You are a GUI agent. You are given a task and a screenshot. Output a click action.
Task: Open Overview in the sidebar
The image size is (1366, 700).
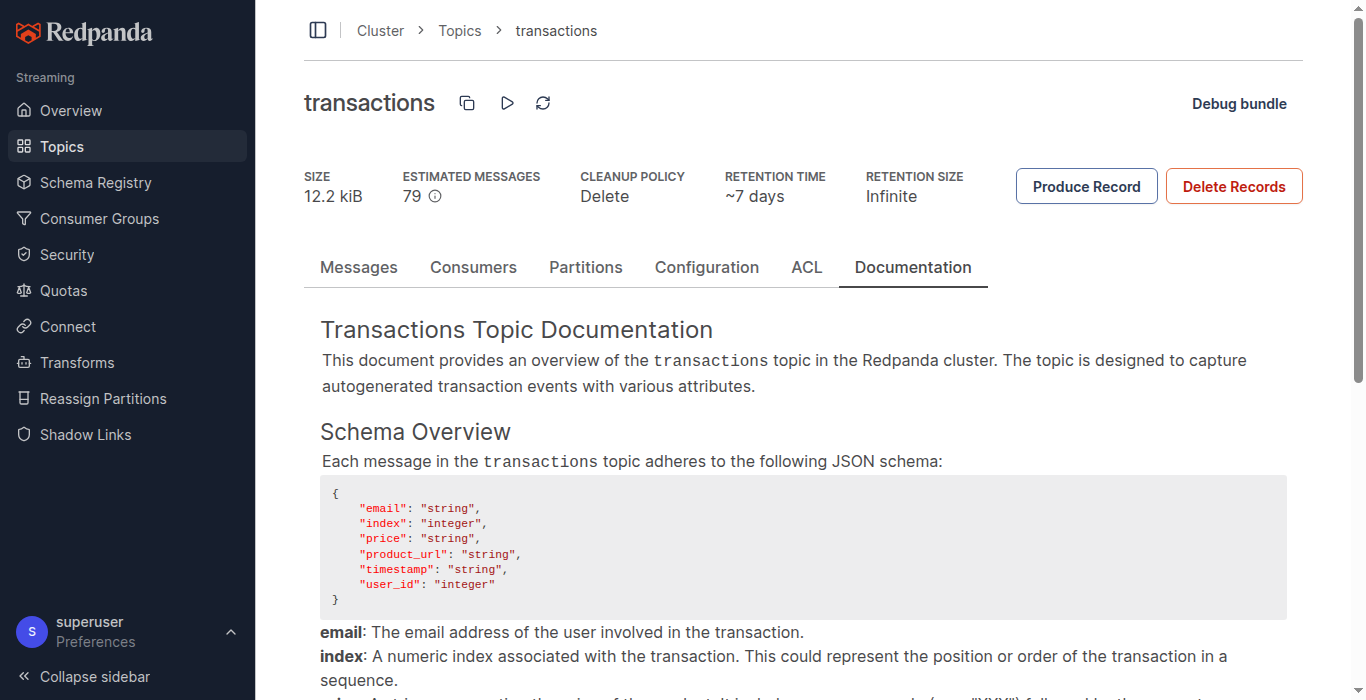(x=127, y=111)
